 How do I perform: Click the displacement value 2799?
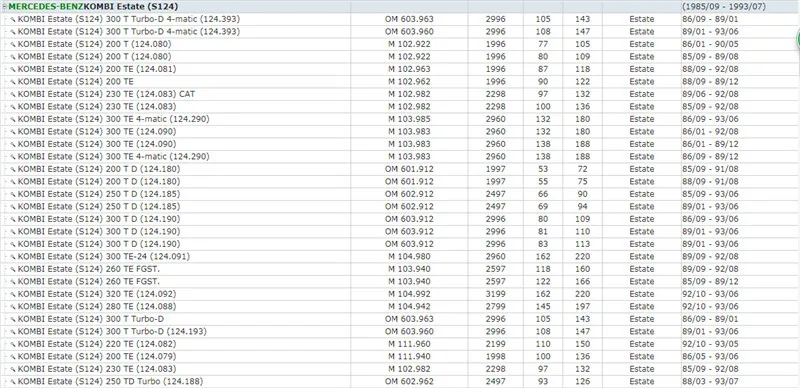[x=495, y=306]
